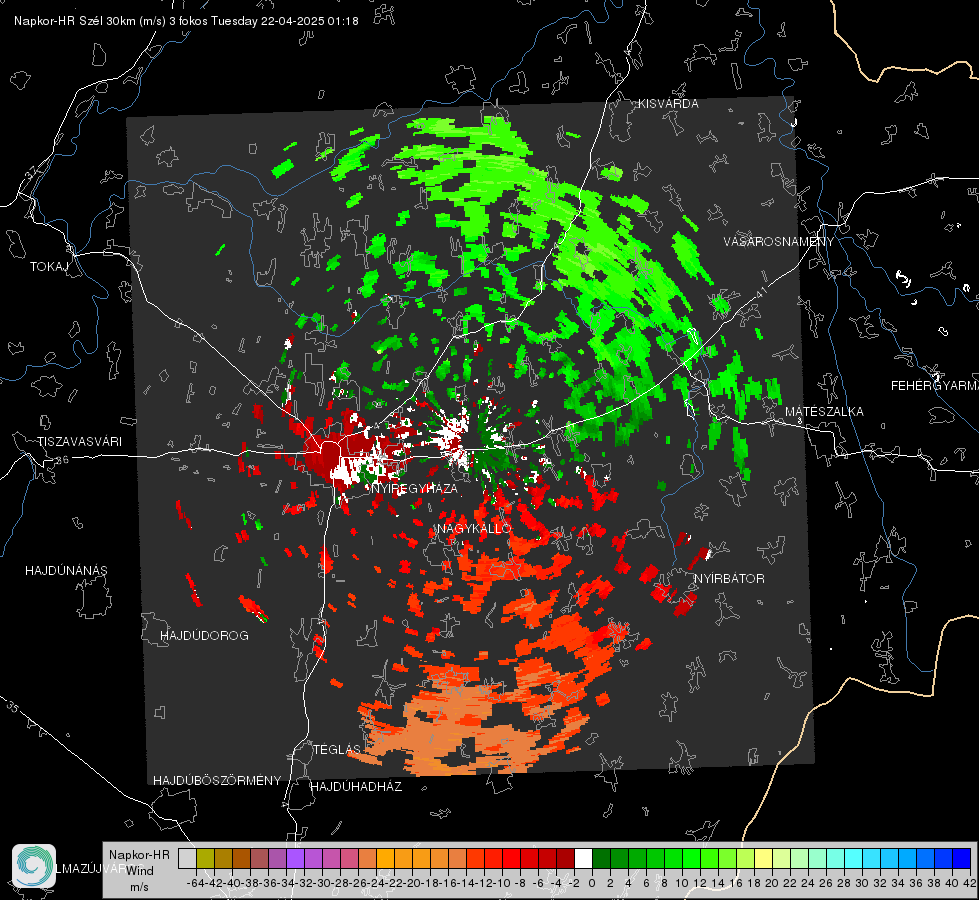Click the pale yellow legend swatch near 18
Viewport: 979px width, 900px height.
click(764, 859)
